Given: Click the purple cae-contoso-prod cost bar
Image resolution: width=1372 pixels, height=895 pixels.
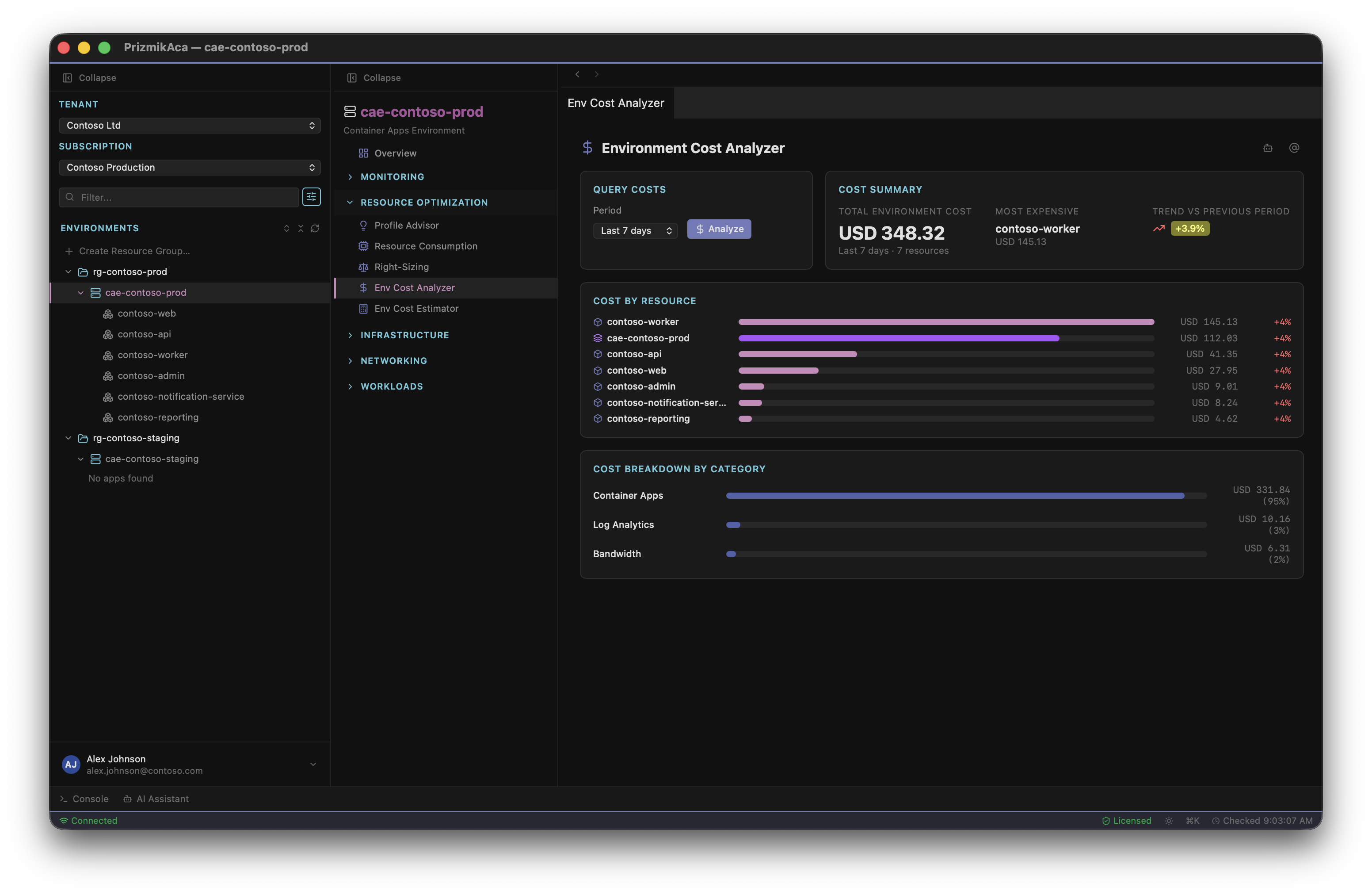Looking at the screenshot, I should tap(899, 338).
